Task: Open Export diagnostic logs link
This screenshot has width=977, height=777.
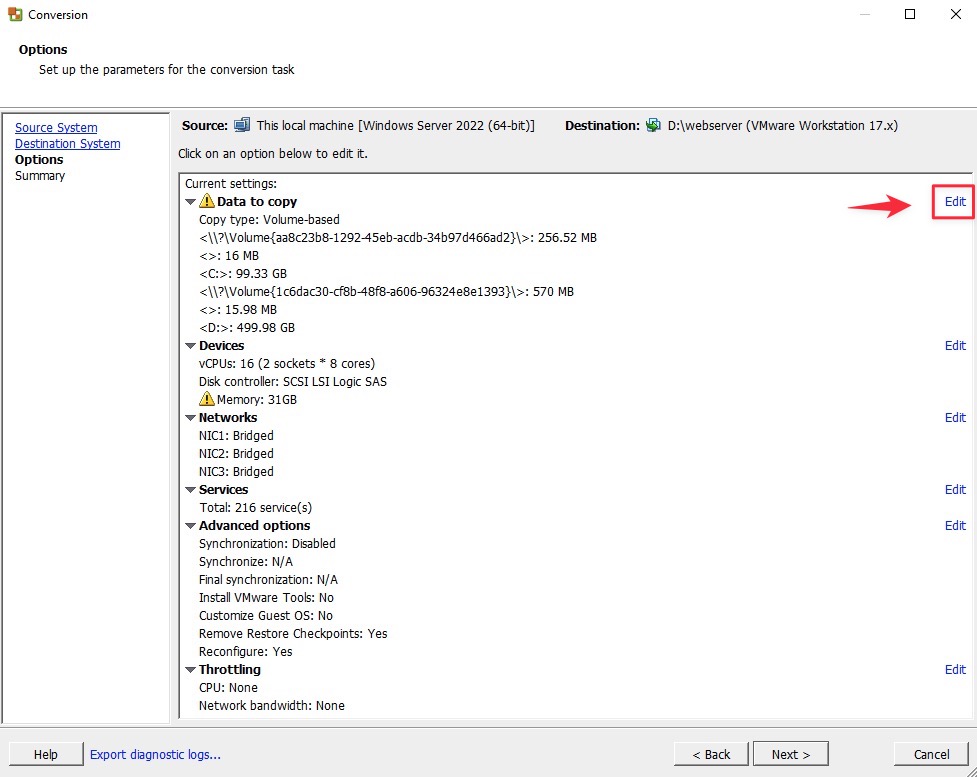Action: (x=155, y=754)
